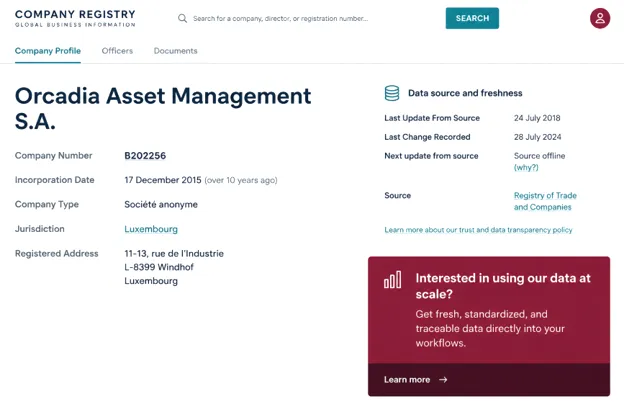The height and width of the screenshot is (412, 624).
Task: Click the Jurisdiction label
Action: [x=39, y=229]
